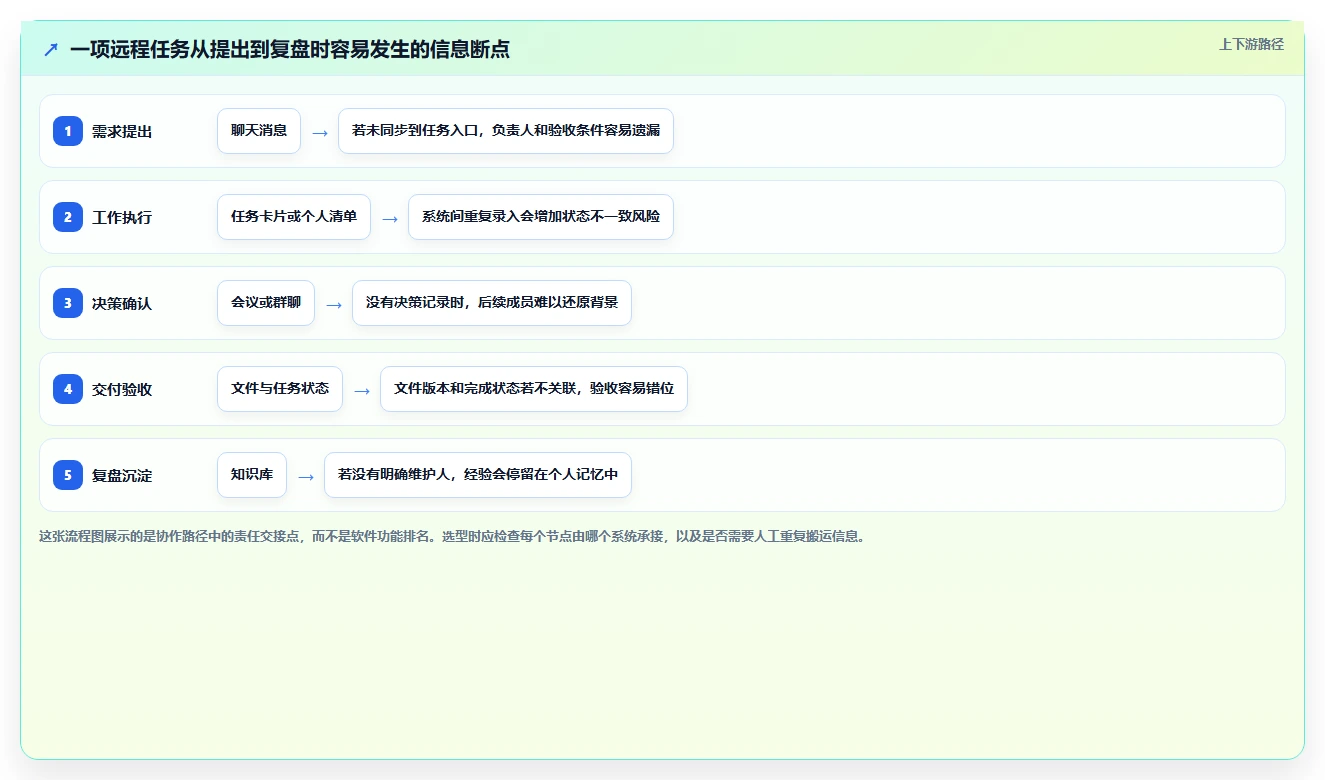The image size is (1325, 780).
Task: Click the box 没有决策记录时，后续成员难以还原背景
Action: tap(492, 303)
